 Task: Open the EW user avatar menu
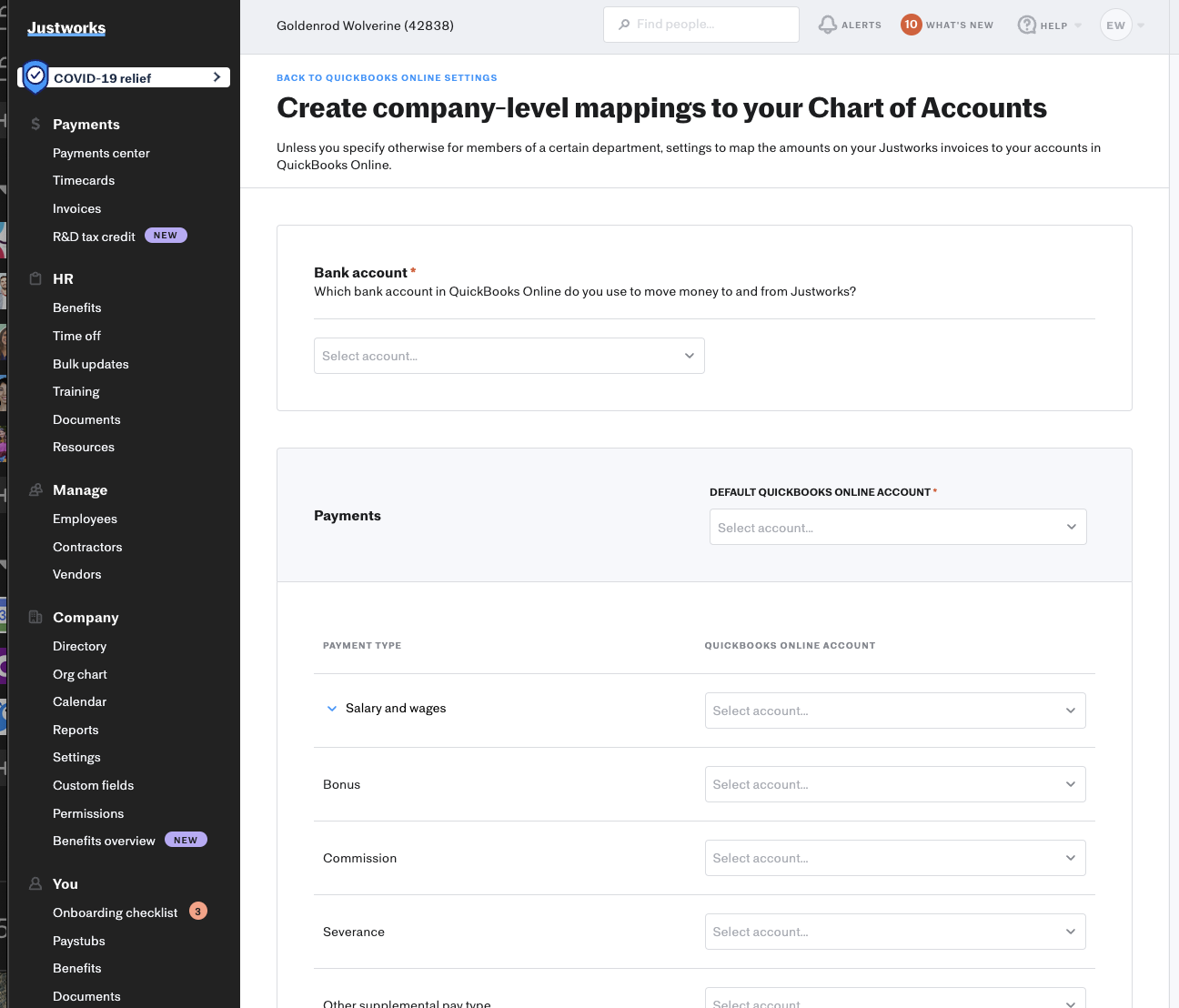(1116, 25)
